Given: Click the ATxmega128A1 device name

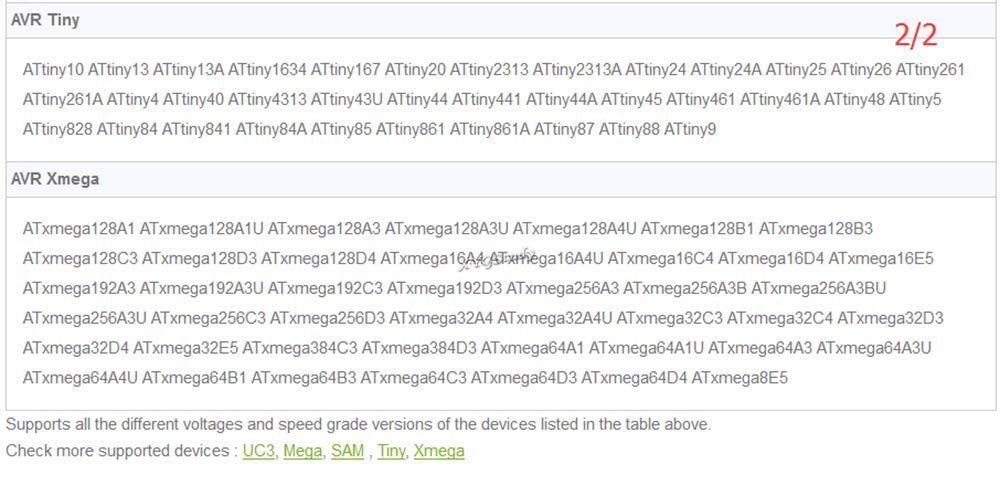Looking at the screenshot, I should coord(79,228).
